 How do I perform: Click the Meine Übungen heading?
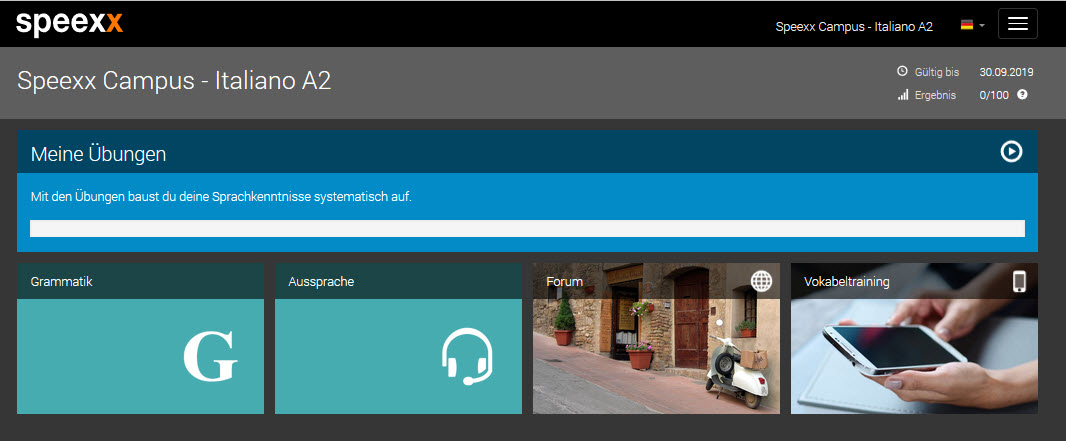pyautogui.click(x=99, y=154)
